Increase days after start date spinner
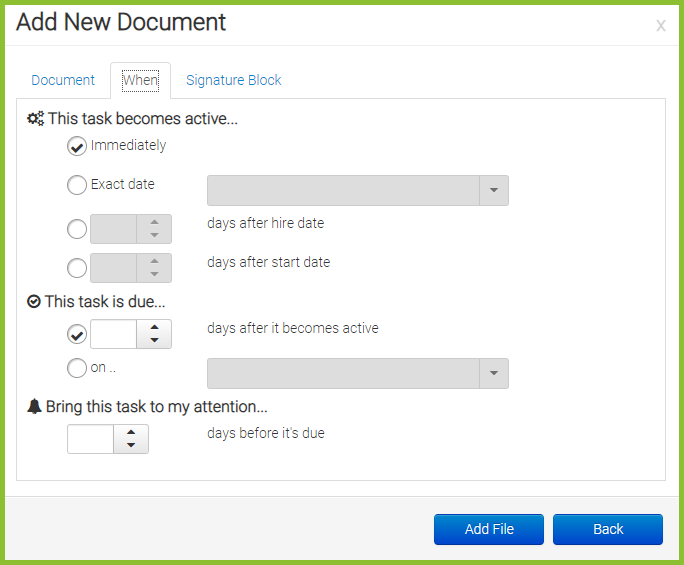The width and height of the screenshot is (684, 565). click(x=154, y=261)
